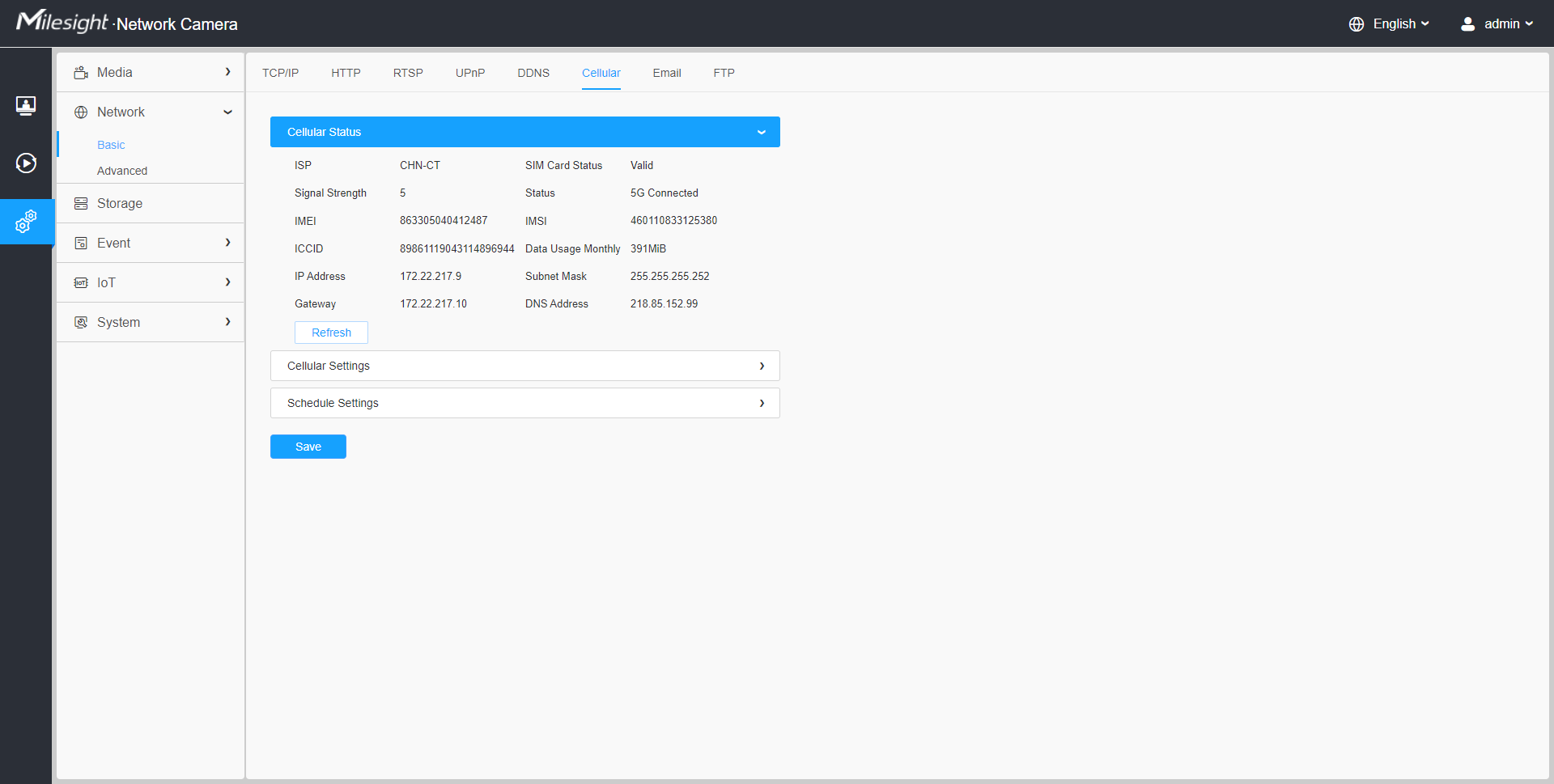1554x784 pixels.
Task: Click the Event list icon
Action: 81,244
